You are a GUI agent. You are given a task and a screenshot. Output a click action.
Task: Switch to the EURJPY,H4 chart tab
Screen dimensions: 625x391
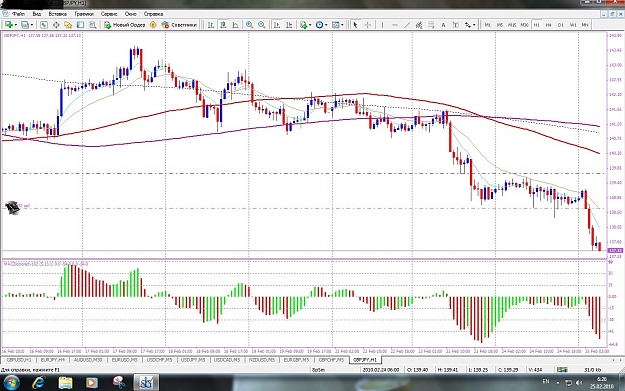(53, 360)
